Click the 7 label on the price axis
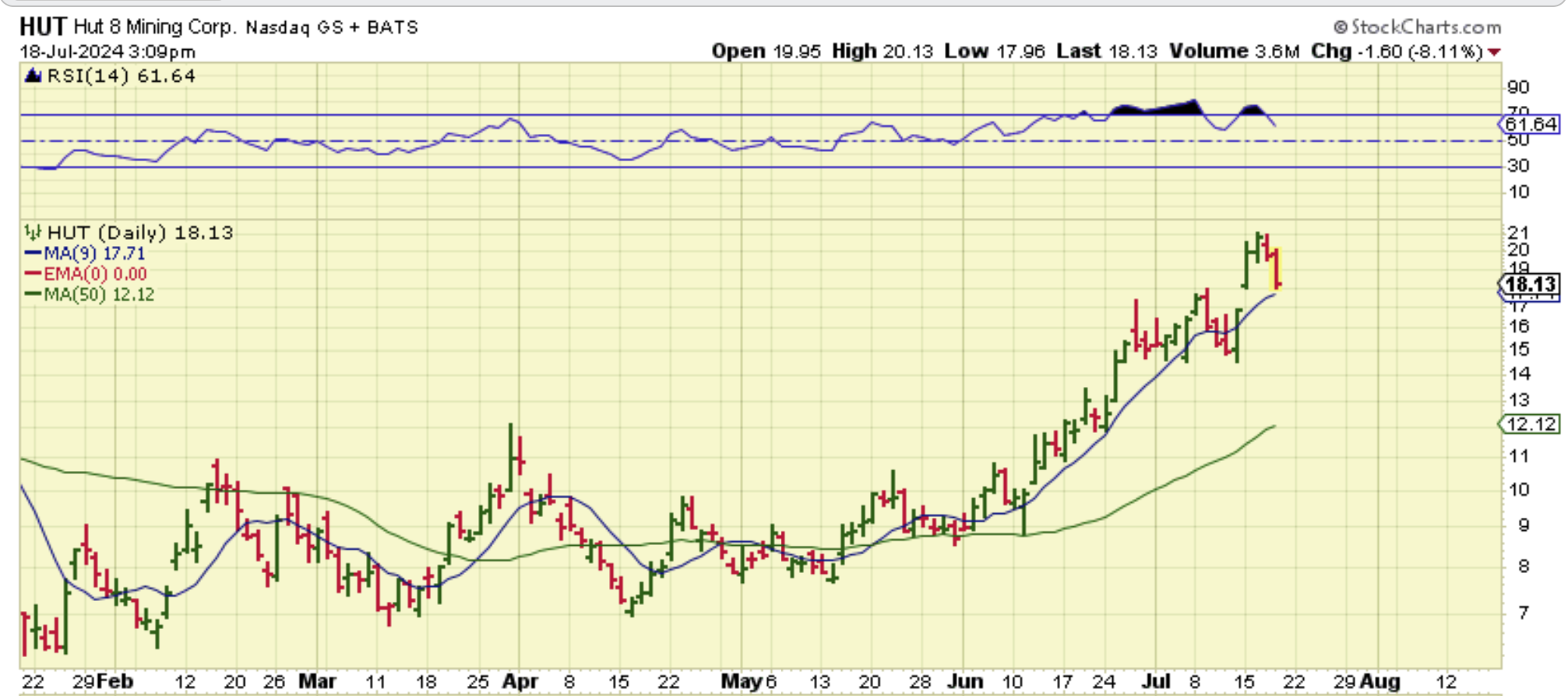 coord(1523,613)
